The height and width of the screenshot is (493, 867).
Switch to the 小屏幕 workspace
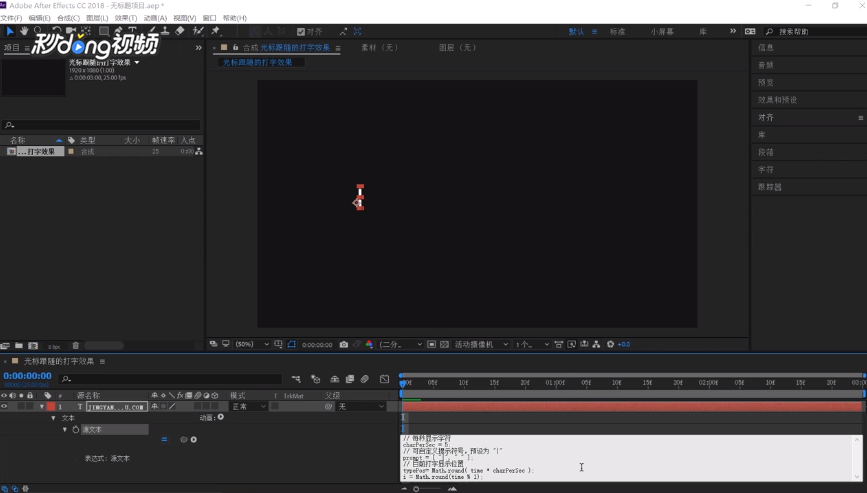tap(662, 32)
